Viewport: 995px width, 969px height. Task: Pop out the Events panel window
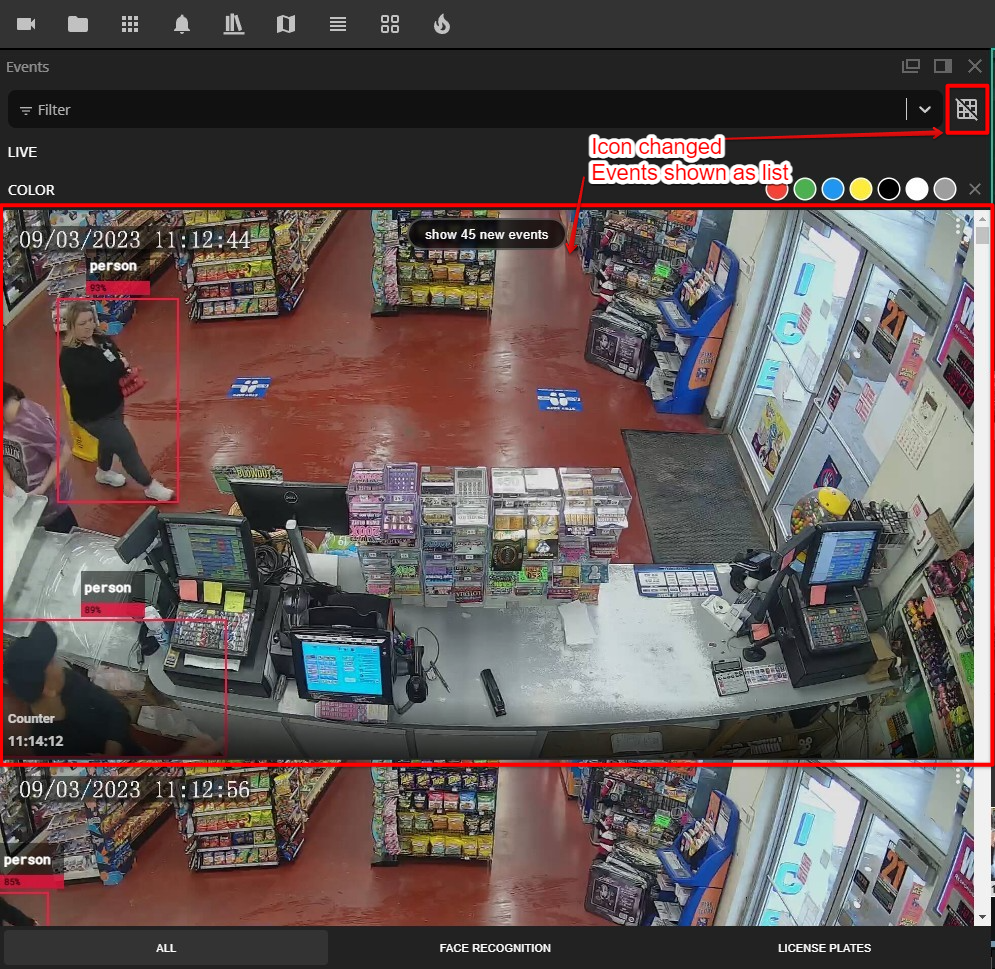point(910,67)
